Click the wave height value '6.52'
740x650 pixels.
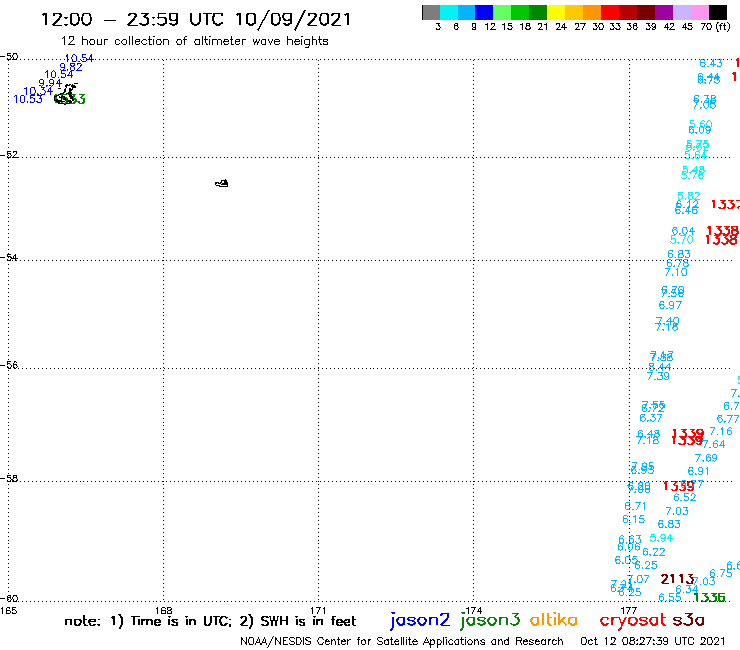[685, 497]
